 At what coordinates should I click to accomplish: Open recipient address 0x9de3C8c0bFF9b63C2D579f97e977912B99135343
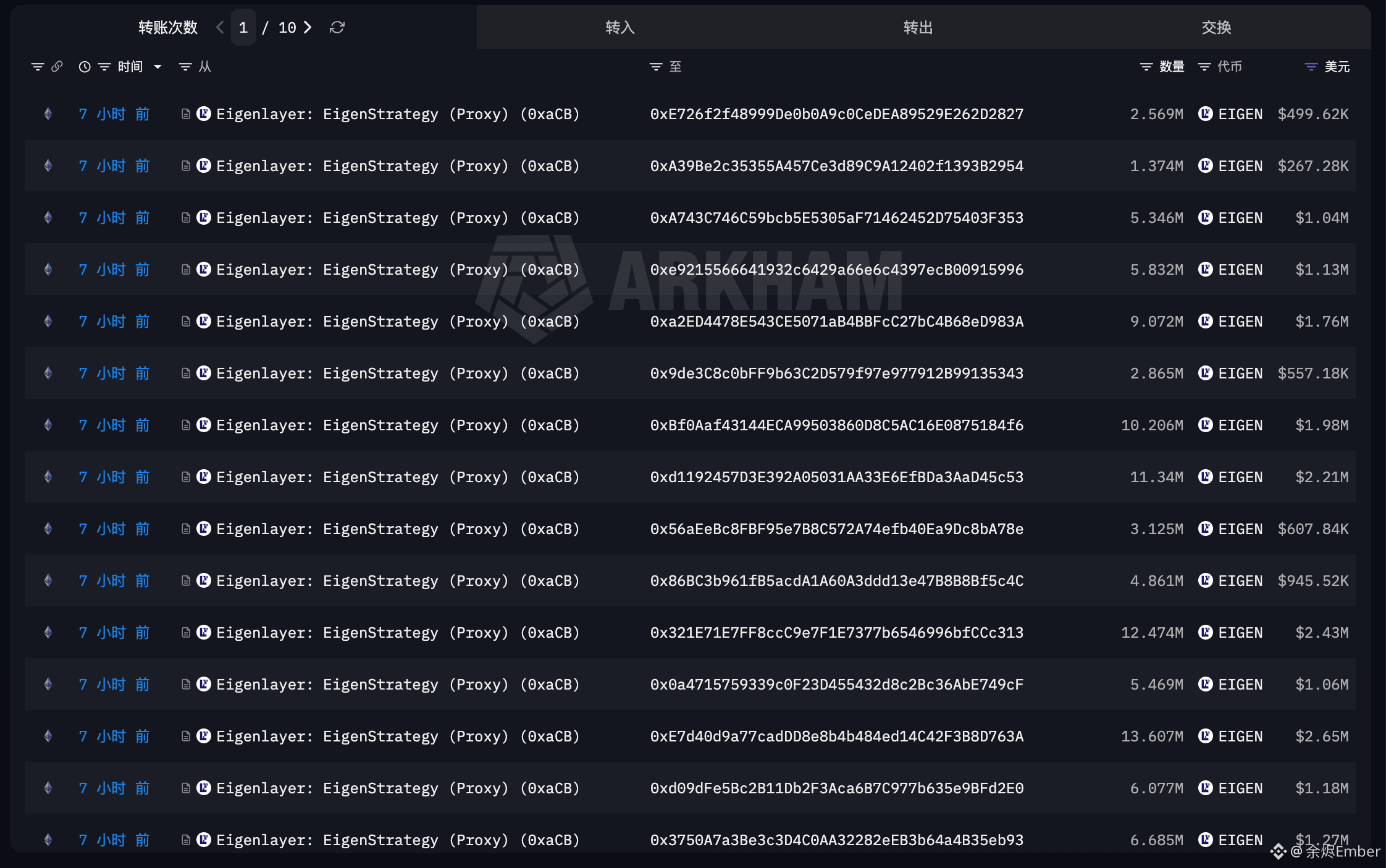[x=837, y=373]
